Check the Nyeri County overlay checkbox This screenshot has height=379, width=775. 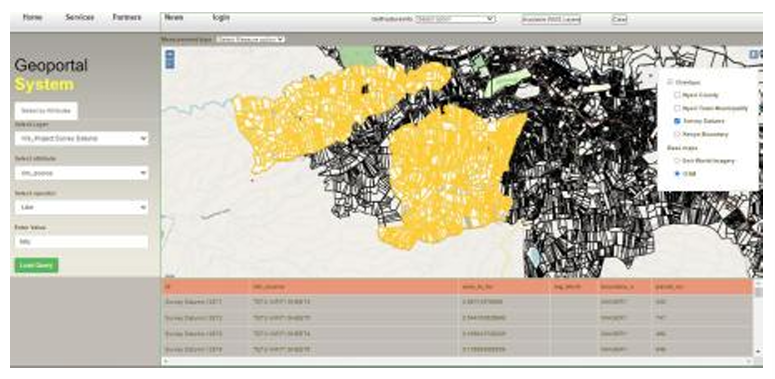pos(677,95)
